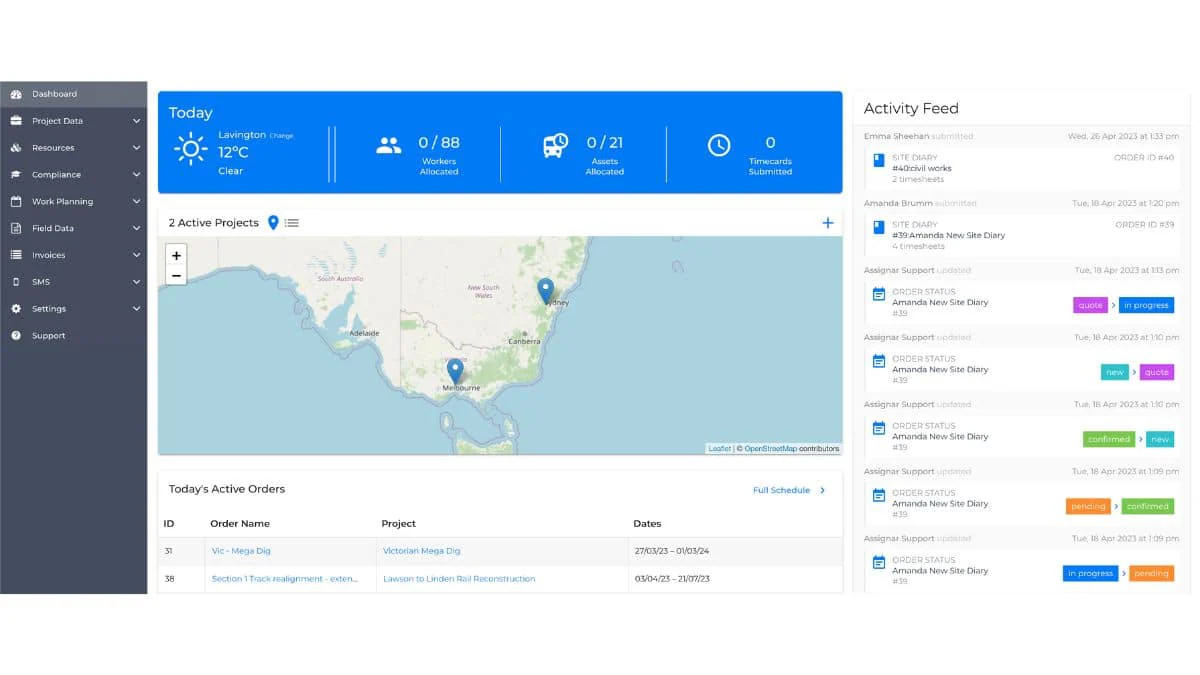
Task: Click the orange pending badge beside confirmed
Action: (x=1088, y=506)
